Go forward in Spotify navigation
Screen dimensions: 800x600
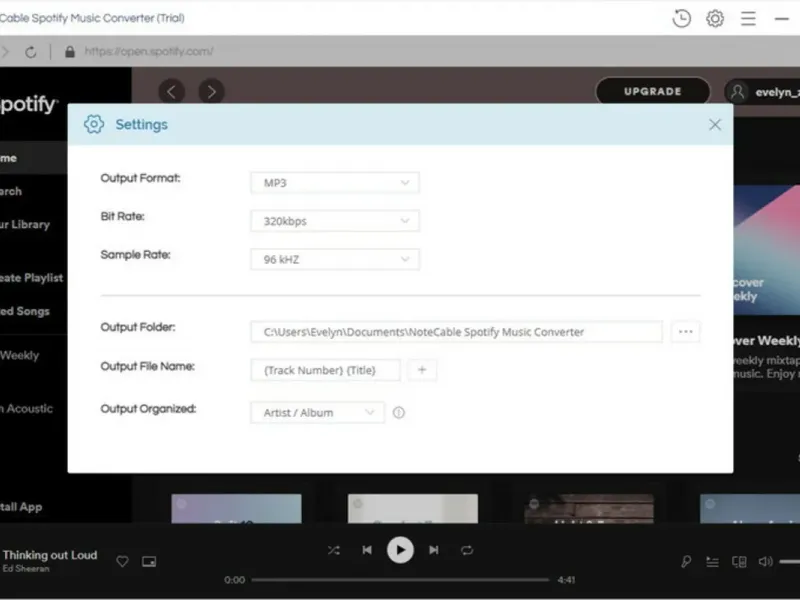point(211,92)
